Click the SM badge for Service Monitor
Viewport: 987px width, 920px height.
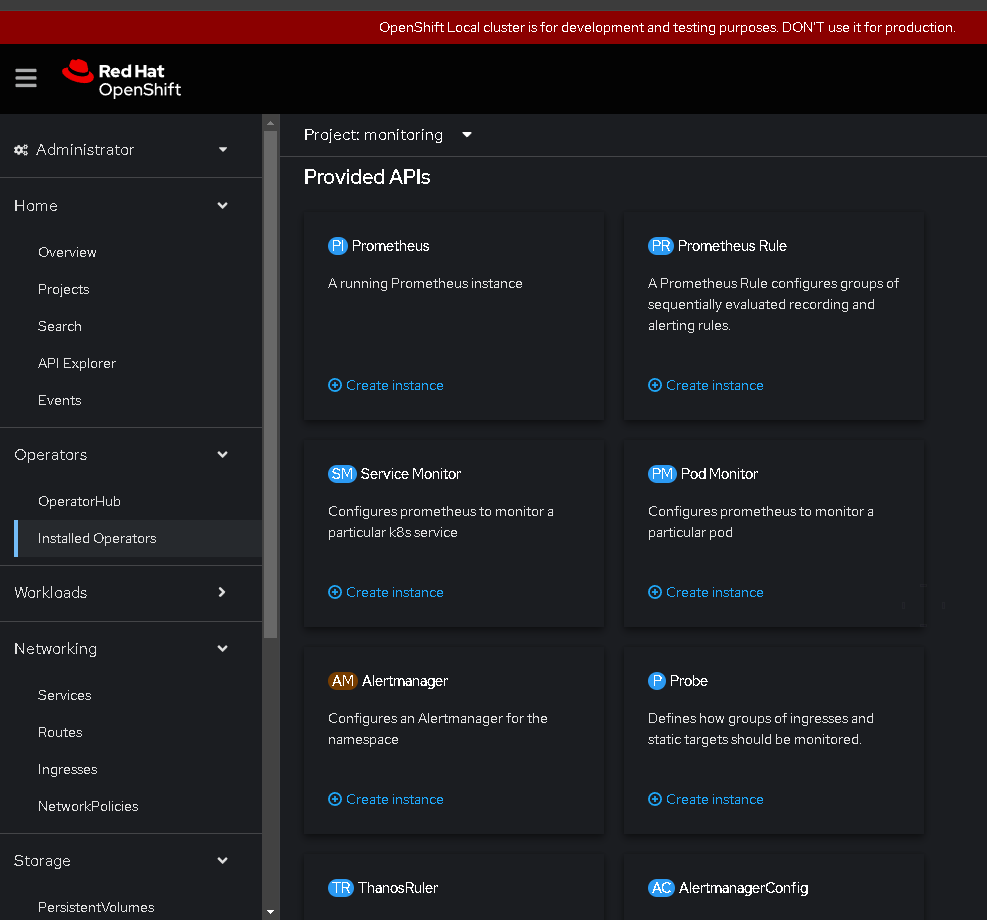click(342, 474)
